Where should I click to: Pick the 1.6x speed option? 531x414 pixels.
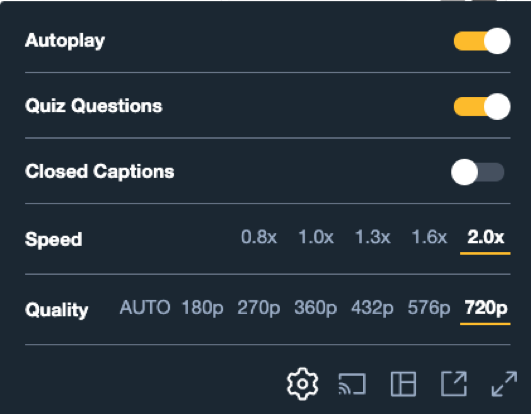(429, 237)
